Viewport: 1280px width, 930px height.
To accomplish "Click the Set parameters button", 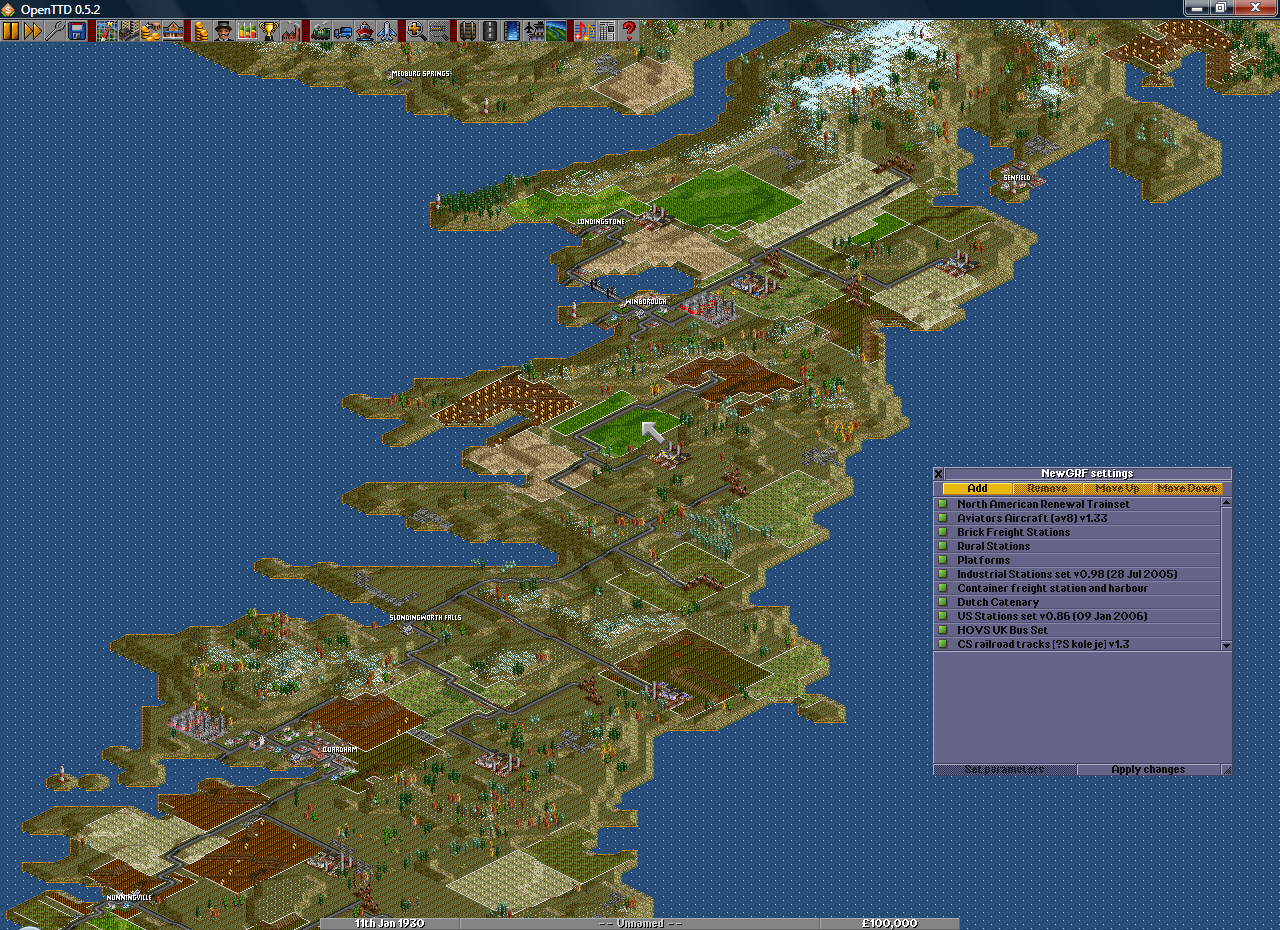I will (x=1005, y=769).
